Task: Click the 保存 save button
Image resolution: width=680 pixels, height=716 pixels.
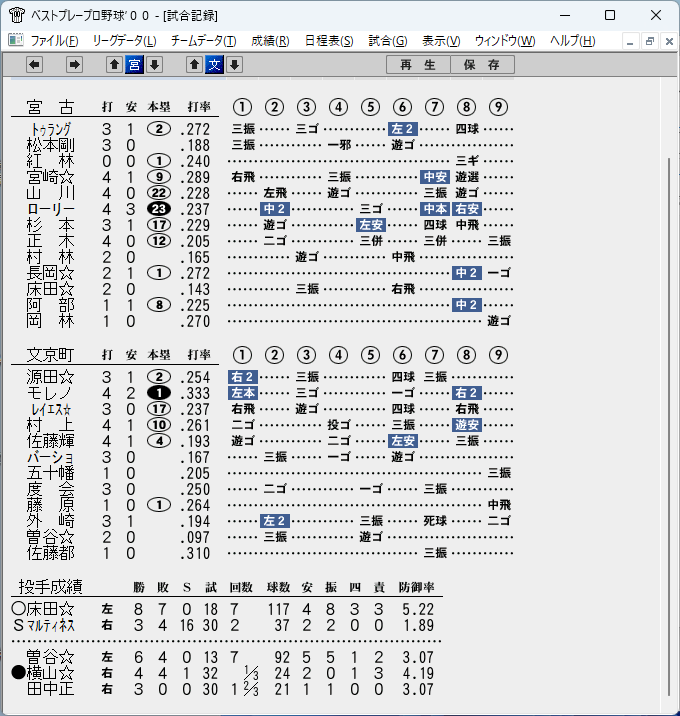Action: (482, 65)
